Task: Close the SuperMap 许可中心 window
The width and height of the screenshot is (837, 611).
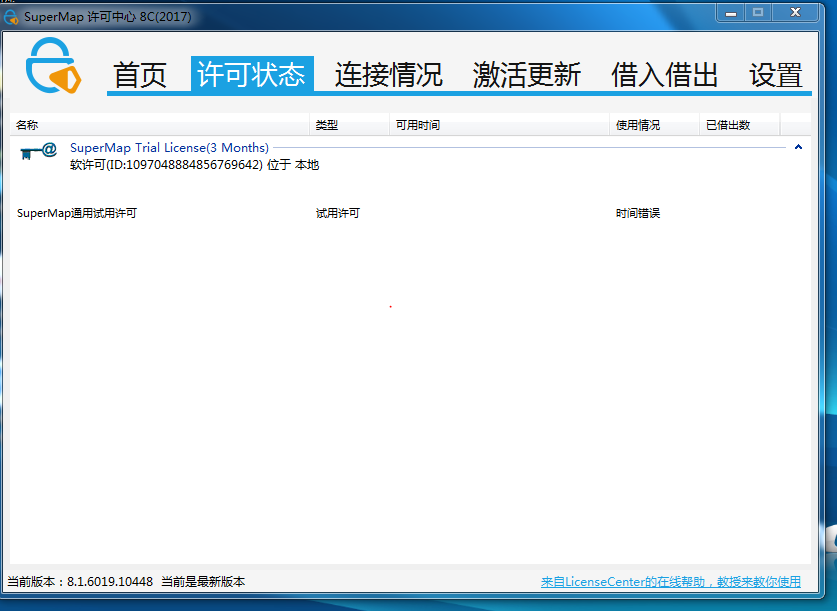Action: point(795,13)
